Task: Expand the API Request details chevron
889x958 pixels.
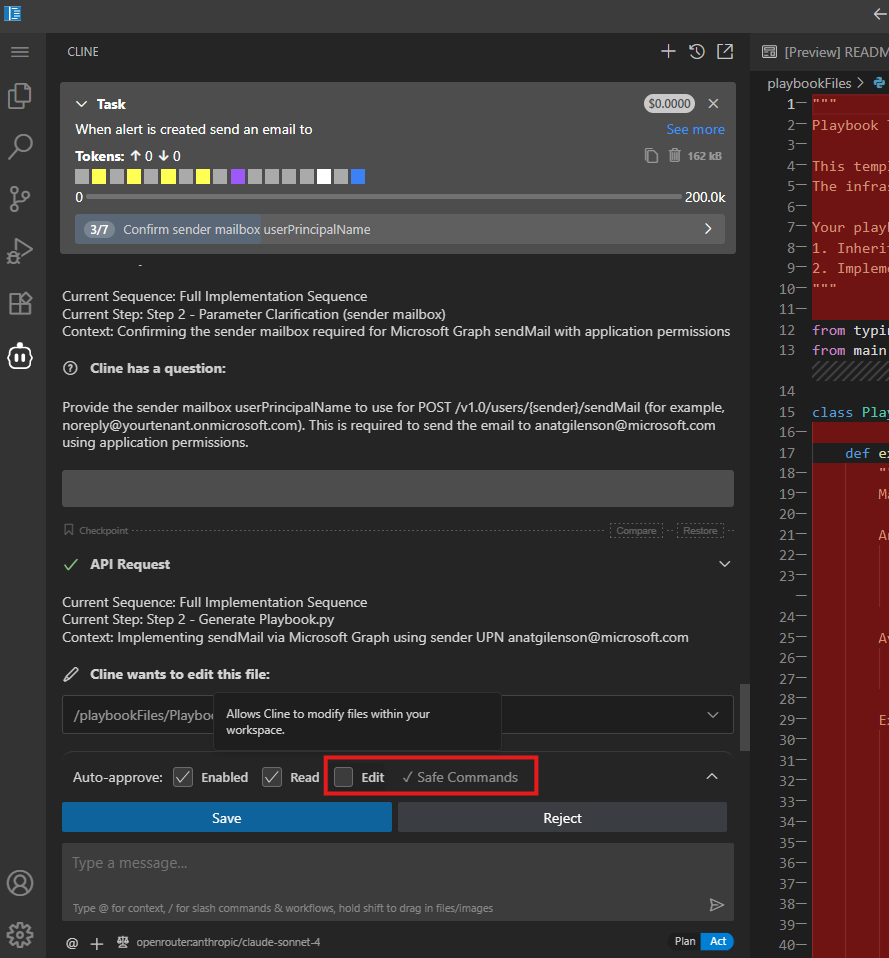Action: point(724,564)
